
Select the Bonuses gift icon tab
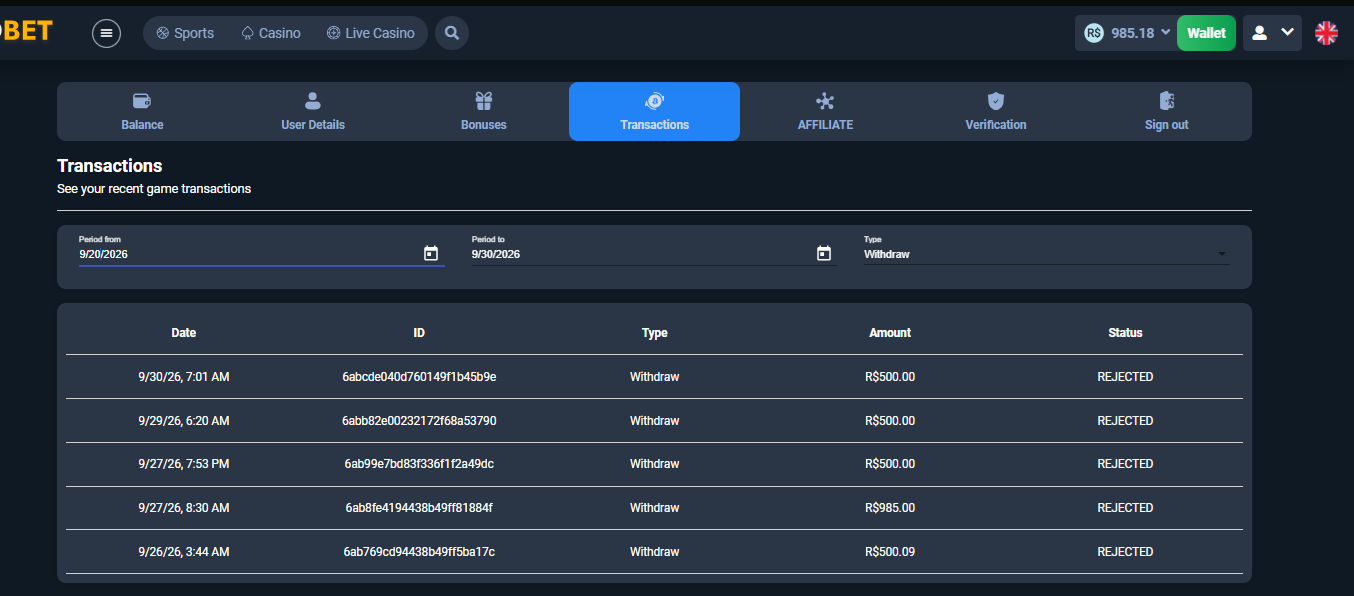pos(484,111)
